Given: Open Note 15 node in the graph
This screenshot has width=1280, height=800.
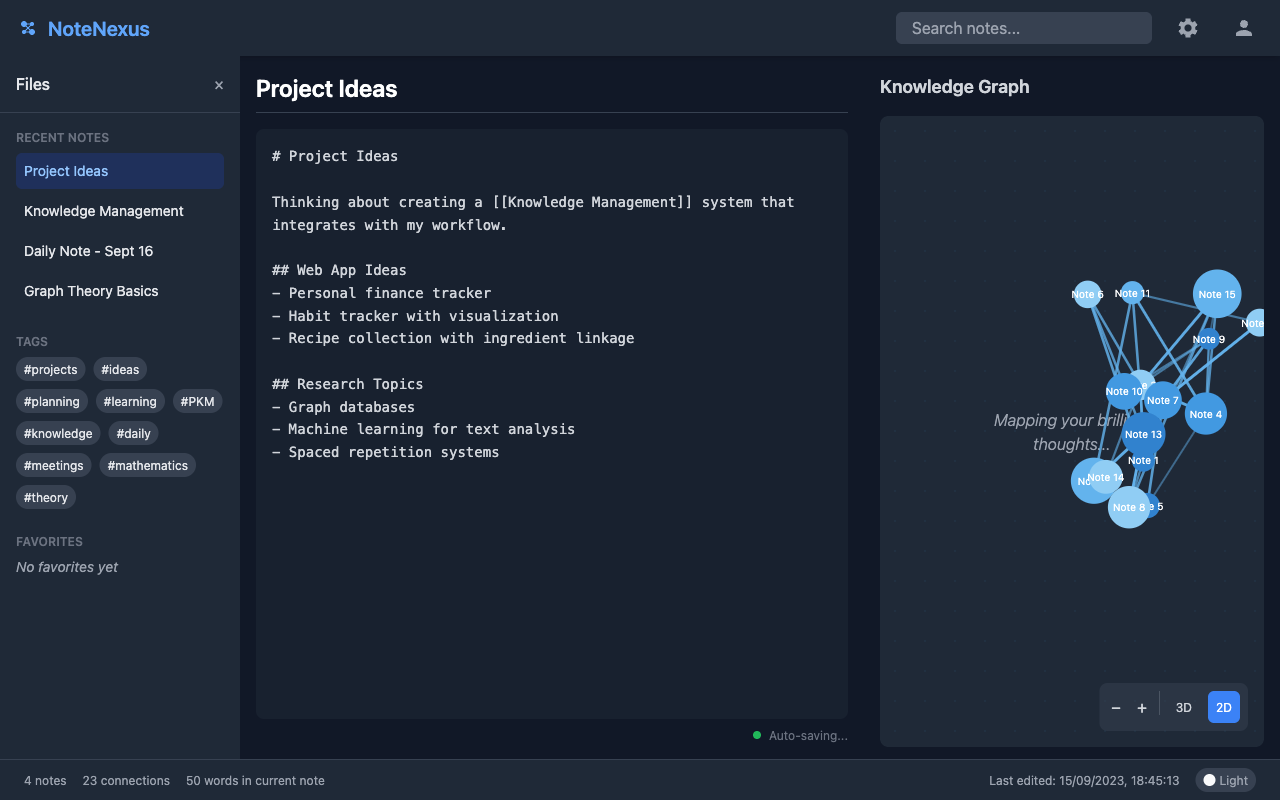Looking at the screenshot, I should pyautogui.click(x=1216, y=294).
